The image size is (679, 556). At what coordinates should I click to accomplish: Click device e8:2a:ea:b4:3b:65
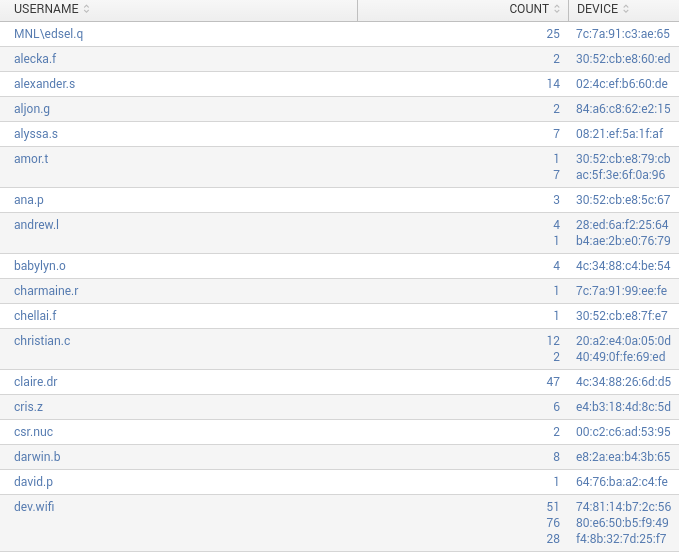tap(622, 457)
